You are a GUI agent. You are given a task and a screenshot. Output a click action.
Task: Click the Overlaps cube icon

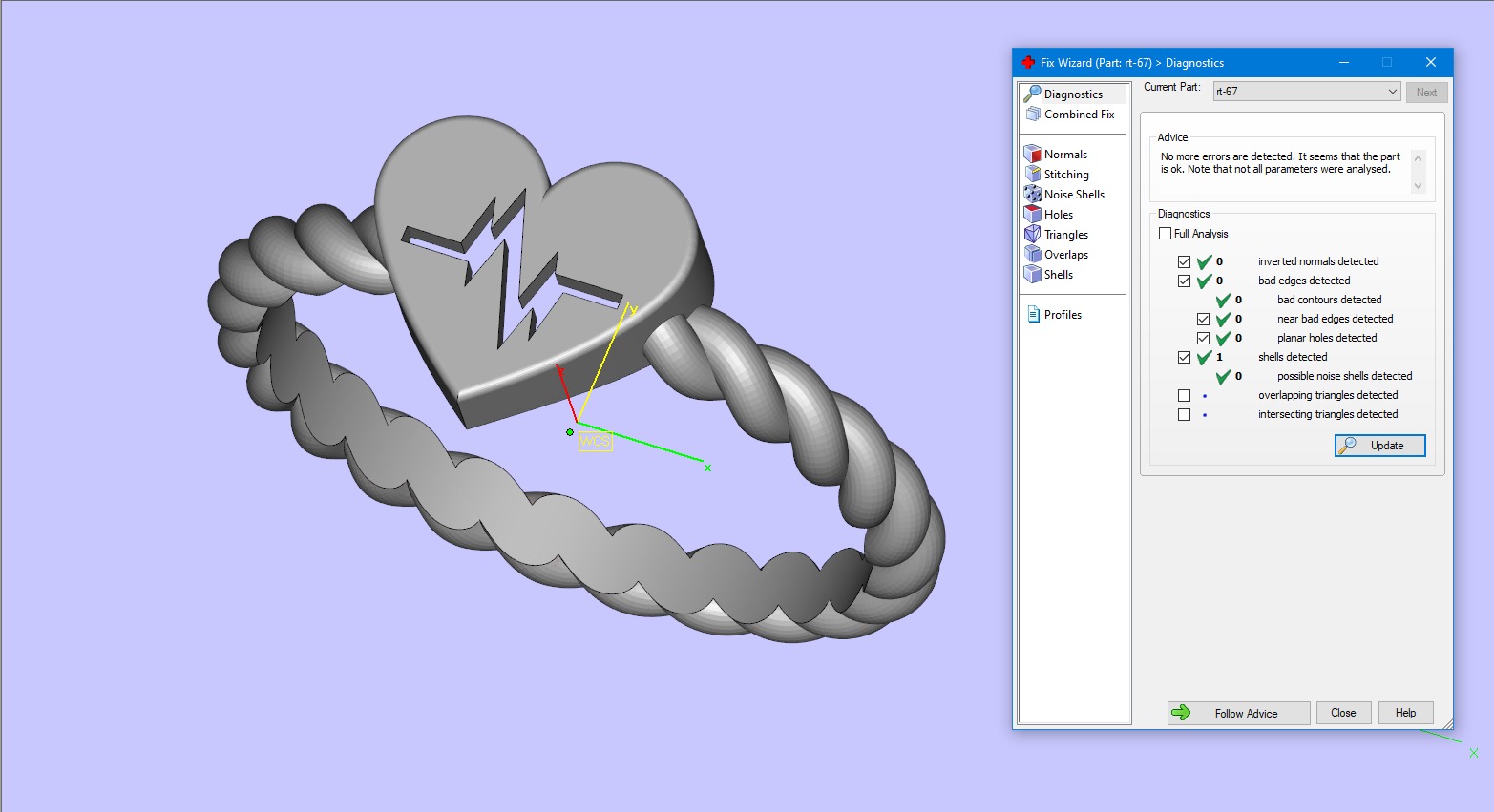tap(1032, 254)
